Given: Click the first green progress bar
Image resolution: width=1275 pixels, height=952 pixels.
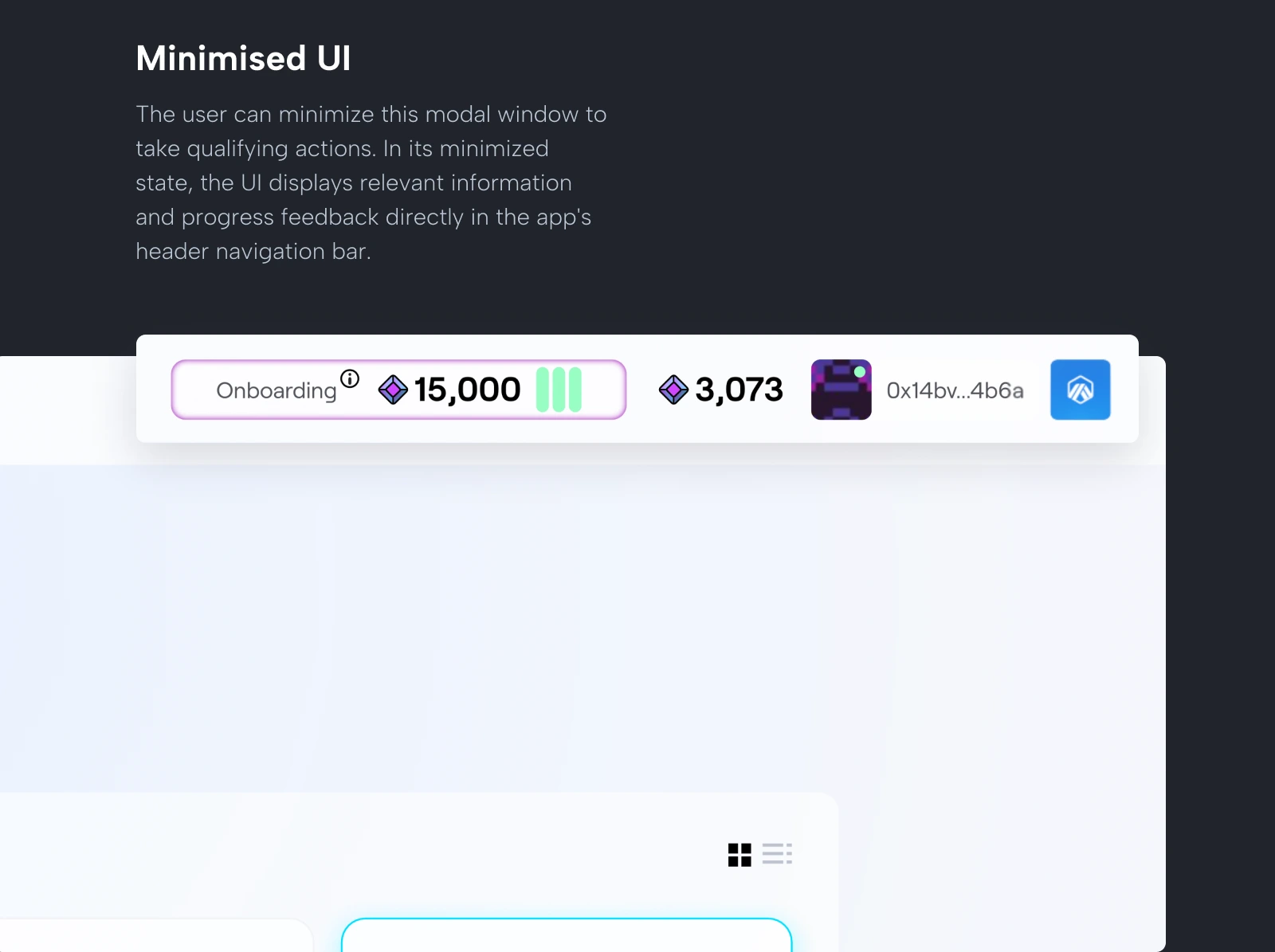Looking at the screenshot, I should tap(543, 390).
